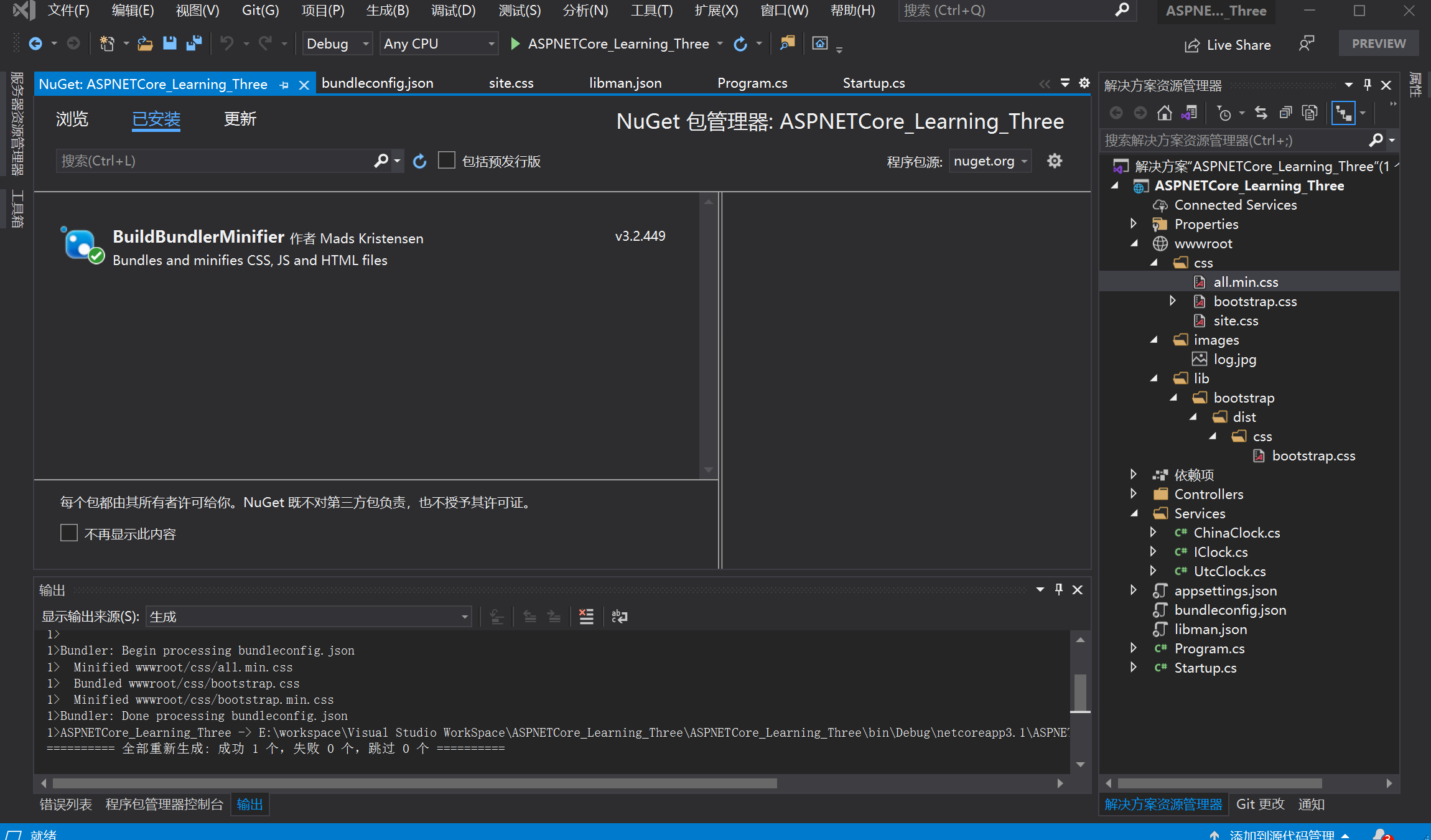This screenshot has width=1431, height=840.
Task: Switch to the 更新 updates tab
Action: tap(240, 119)
